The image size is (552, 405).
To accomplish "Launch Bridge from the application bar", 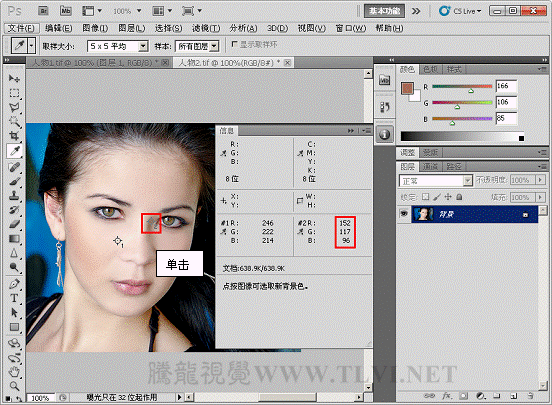I will tap(44, 11).
